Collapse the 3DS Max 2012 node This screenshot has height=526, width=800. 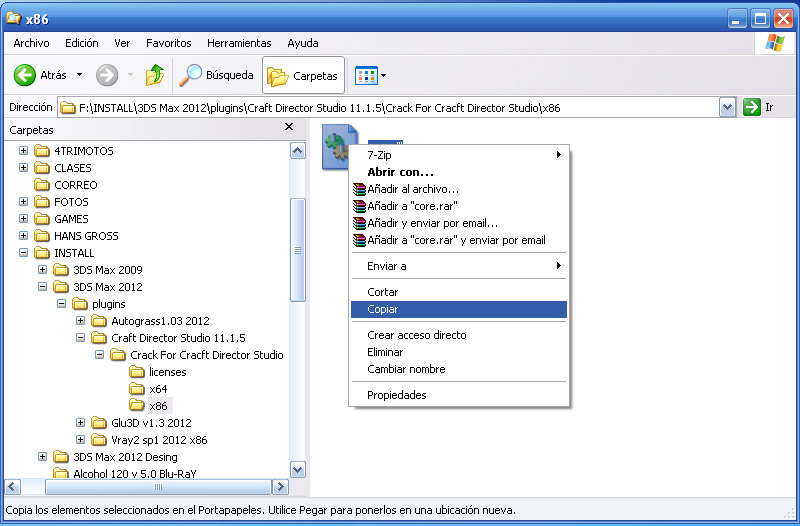click(x=42, y=287)
